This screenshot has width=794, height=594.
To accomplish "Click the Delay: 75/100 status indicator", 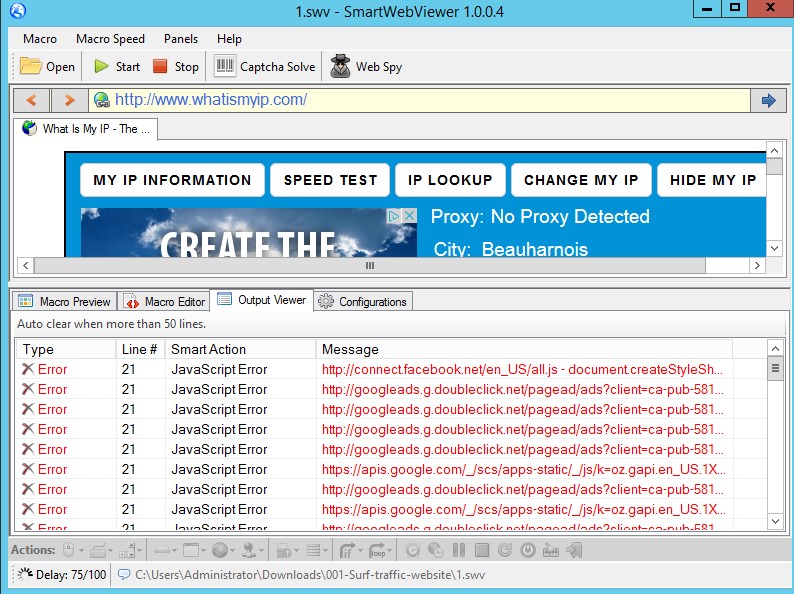I will click(62, 575).
